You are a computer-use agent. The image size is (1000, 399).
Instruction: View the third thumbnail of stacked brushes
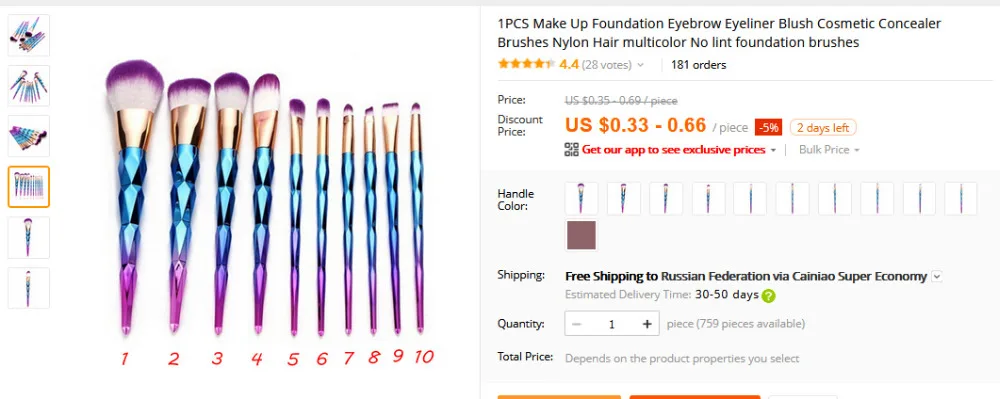point(29,136)
